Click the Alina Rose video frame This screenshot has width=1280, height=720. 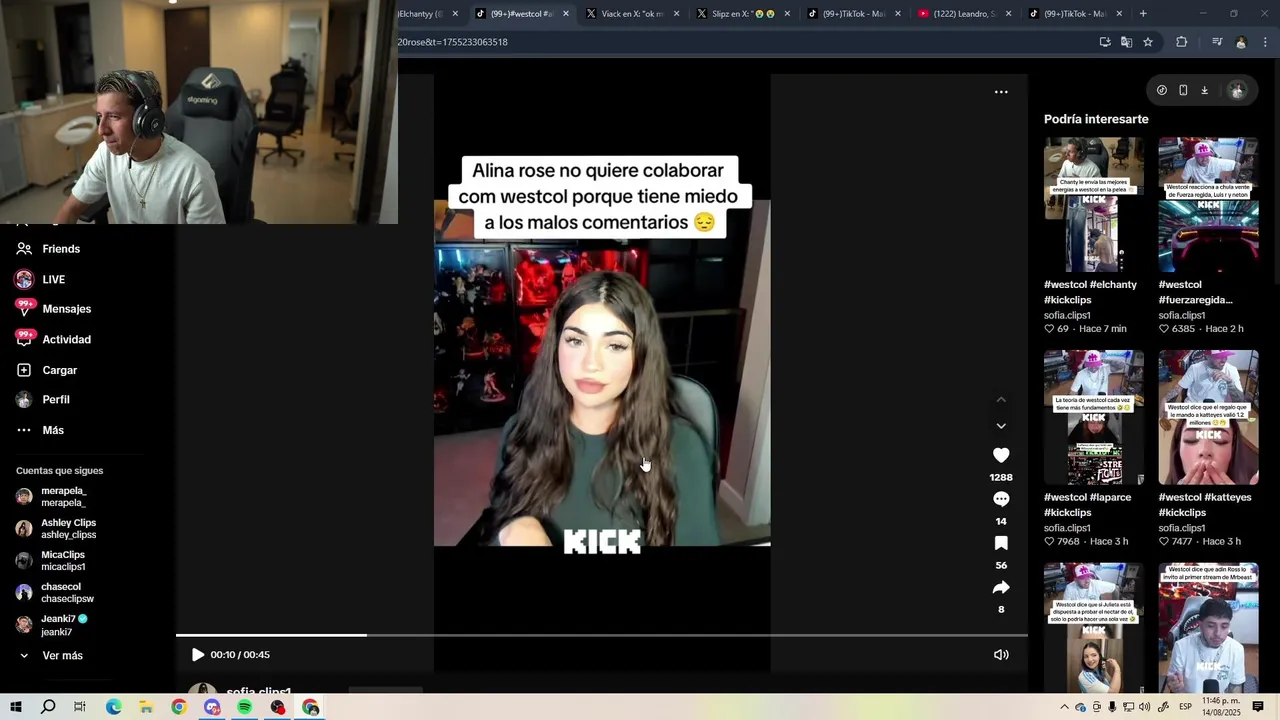[x=602, y=373]
